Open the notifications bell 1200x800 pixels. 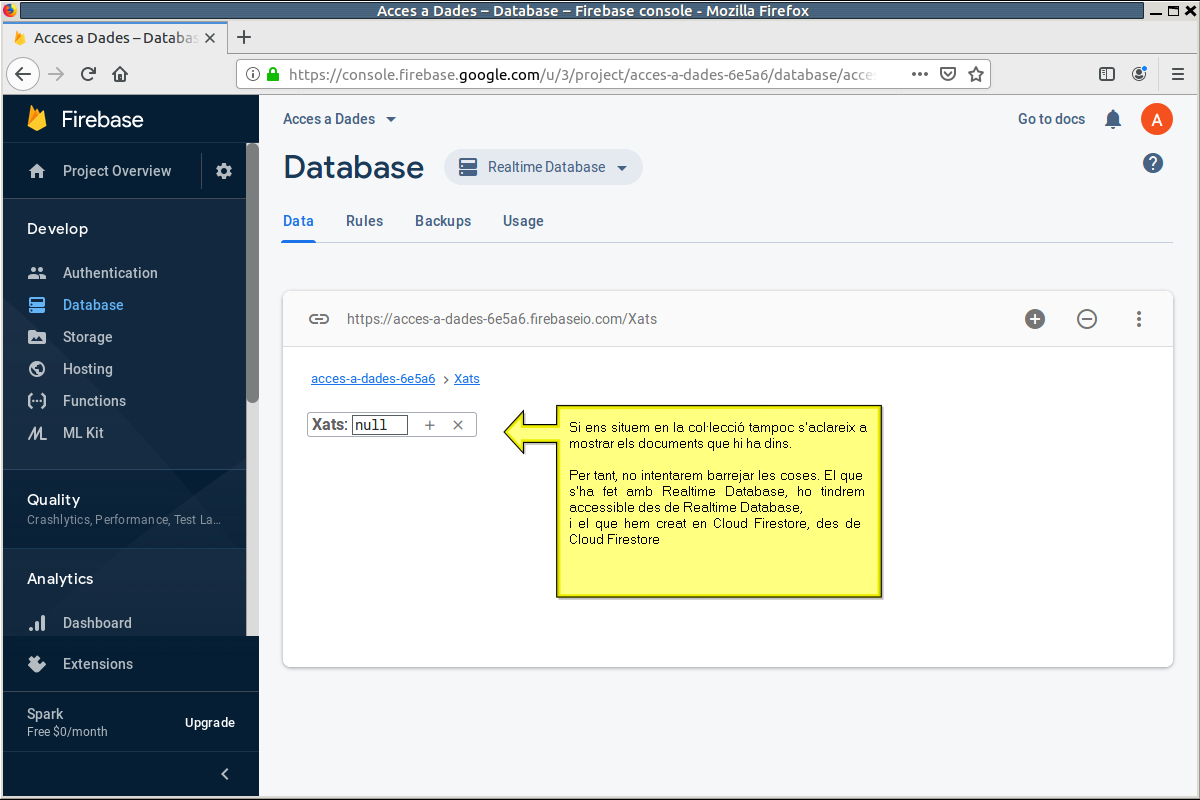[1113, 120]
